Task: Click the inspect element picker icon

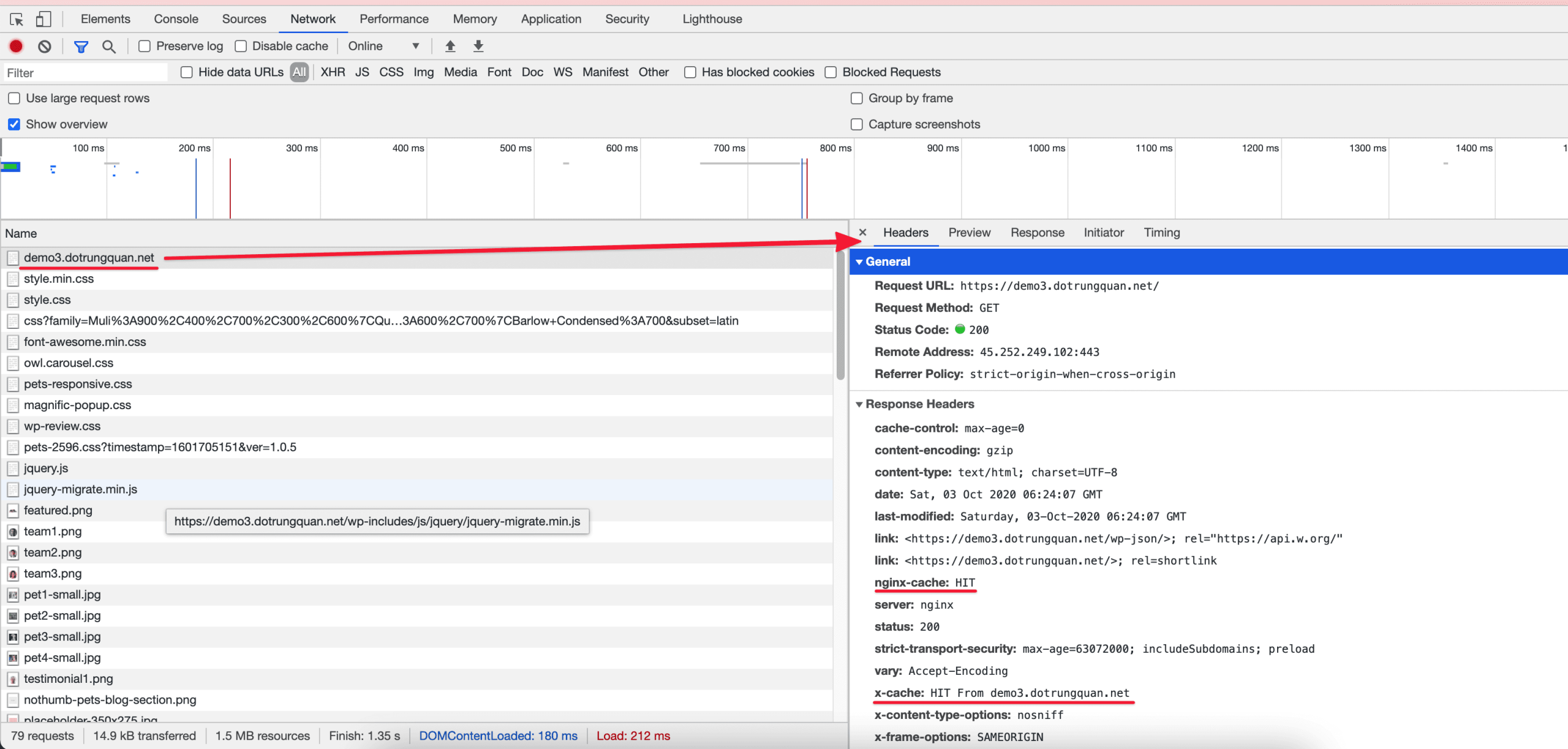Action: tap(17, 19)
